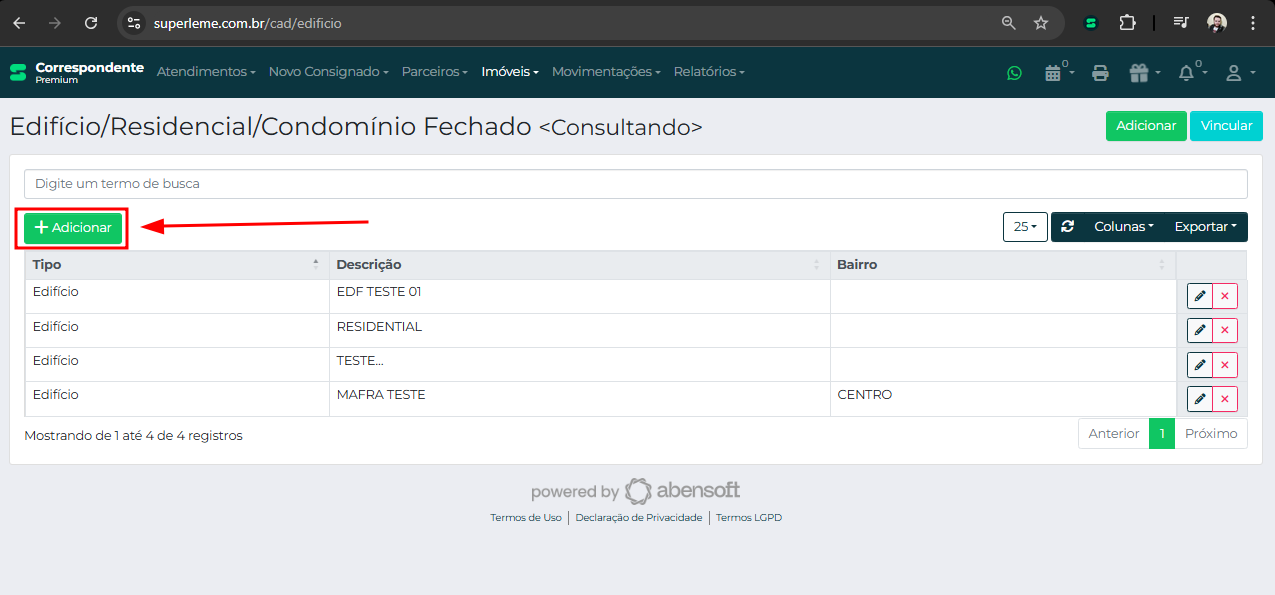Refresh the table with the reload icon
Screen dimensions: 1275x595
[x=1068, y=226]
